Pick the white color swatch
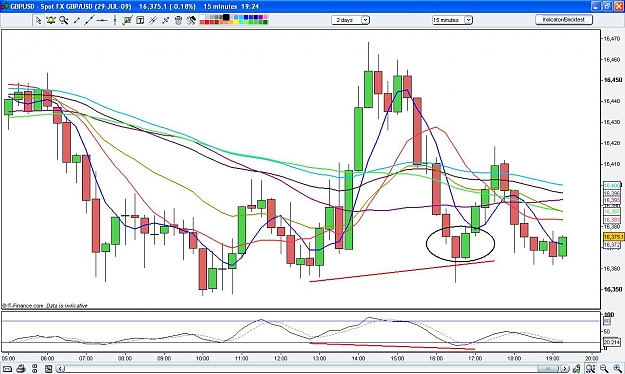Viewport: 625px width, 374px height. 202,17
